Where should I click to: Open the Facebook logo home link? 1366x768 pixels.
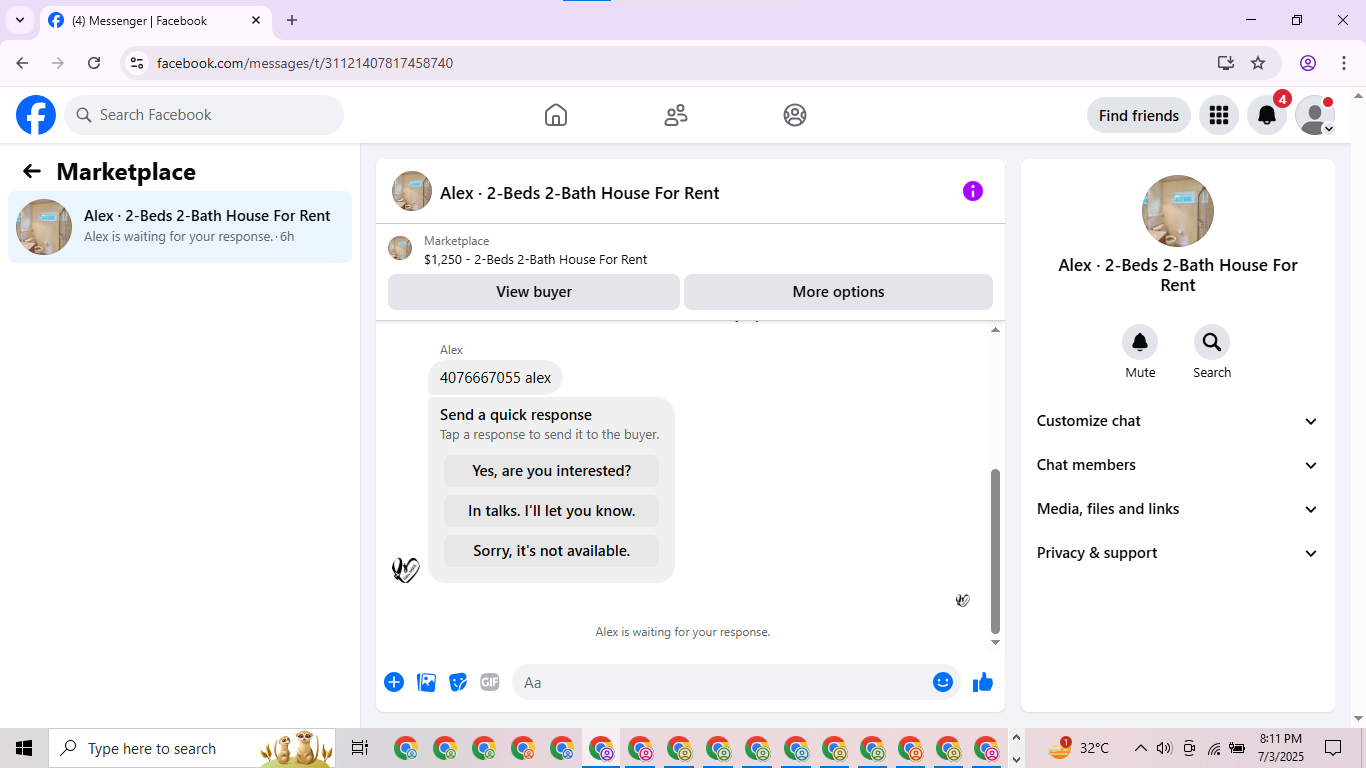[36, 115]
